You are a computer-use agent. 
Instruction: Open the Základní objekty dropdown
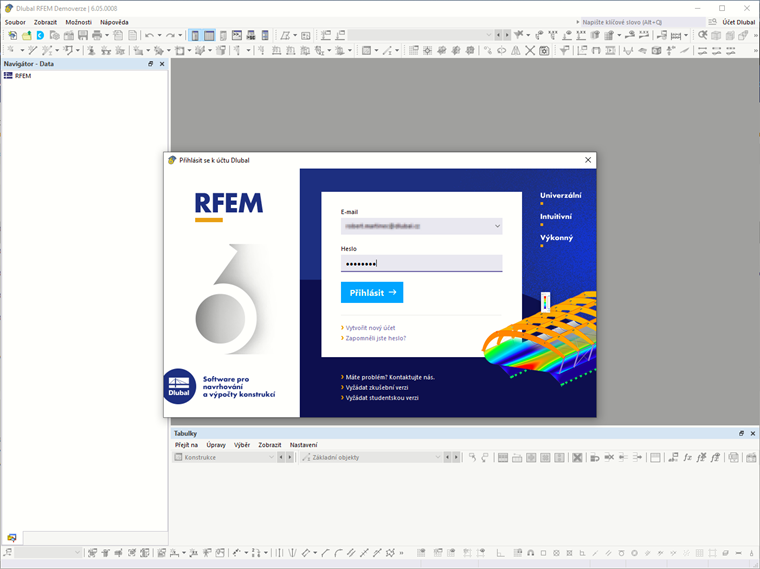point(437,457)
